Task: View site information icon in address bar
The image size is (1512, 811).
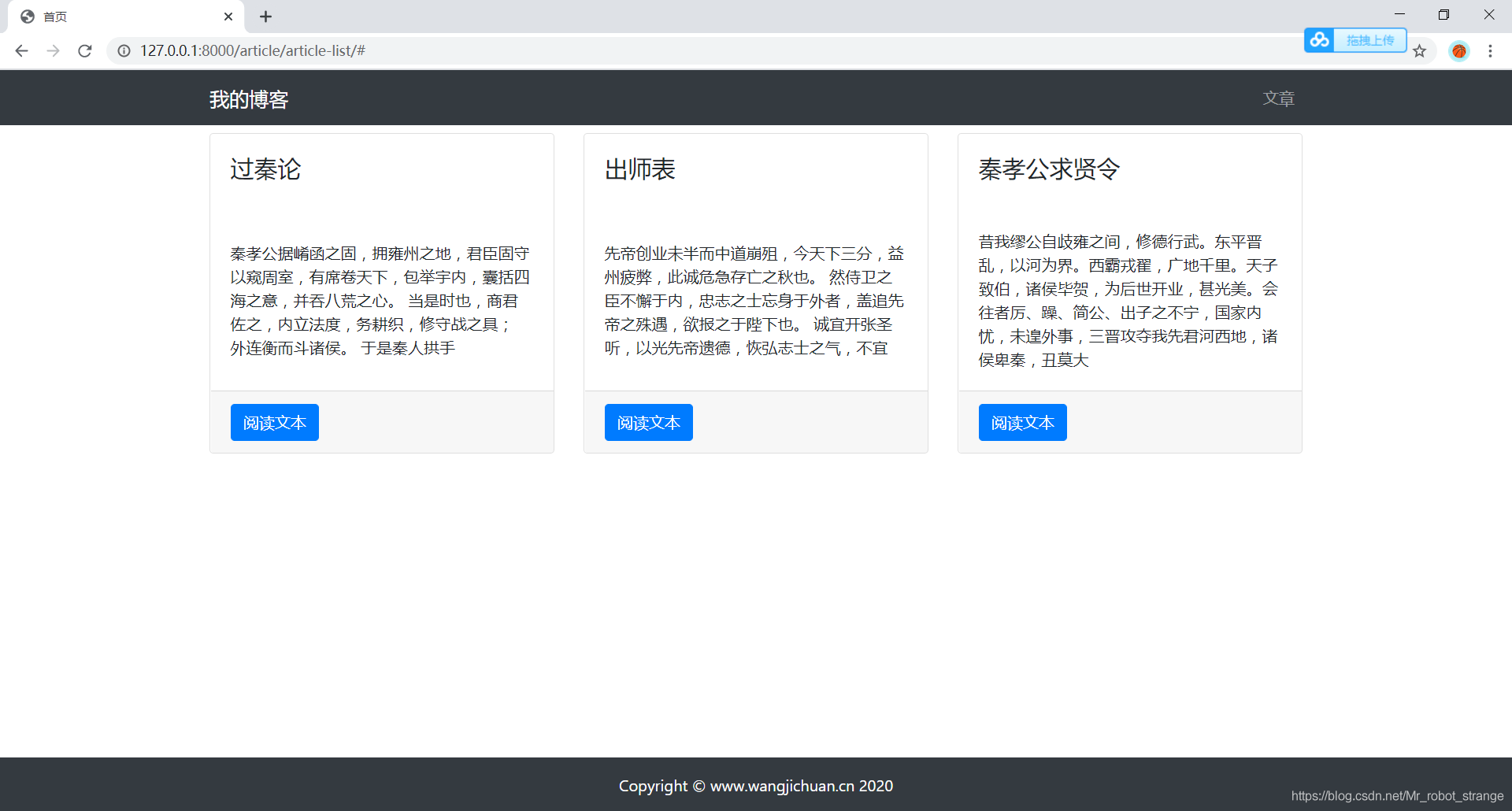Action: point(124,51)
